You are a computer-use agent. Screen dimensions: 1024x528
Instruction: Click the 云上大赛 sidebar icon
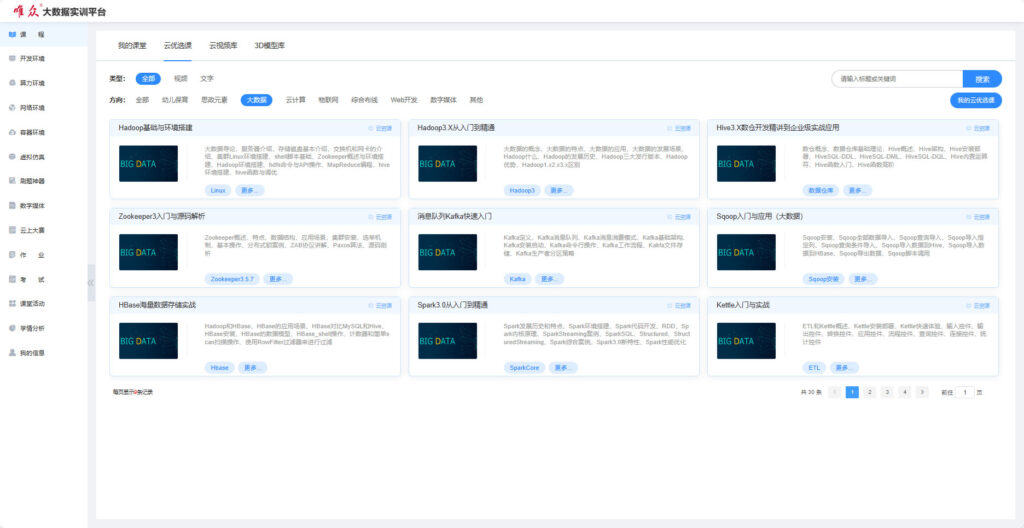(x=12, y=230)
